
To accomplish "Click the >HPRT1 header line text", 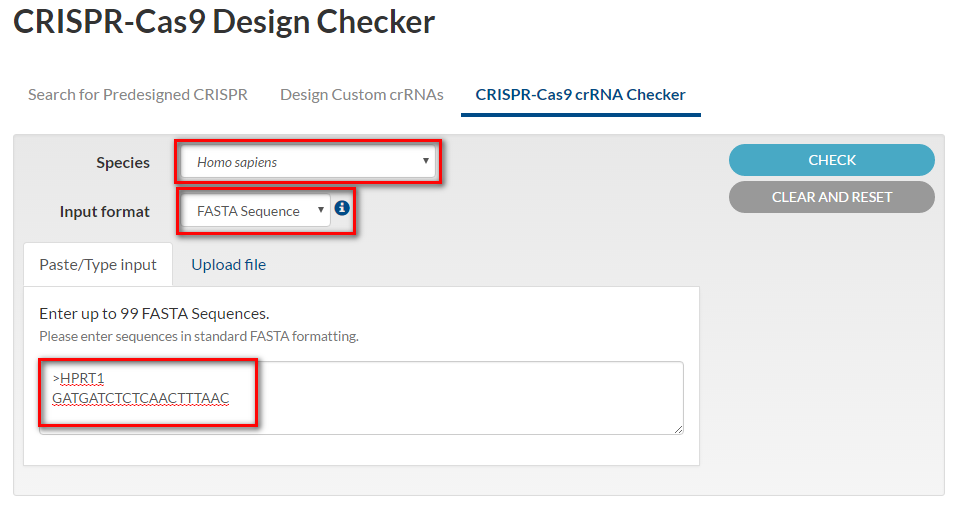I will pyautogui.click(x=79, y=379).
